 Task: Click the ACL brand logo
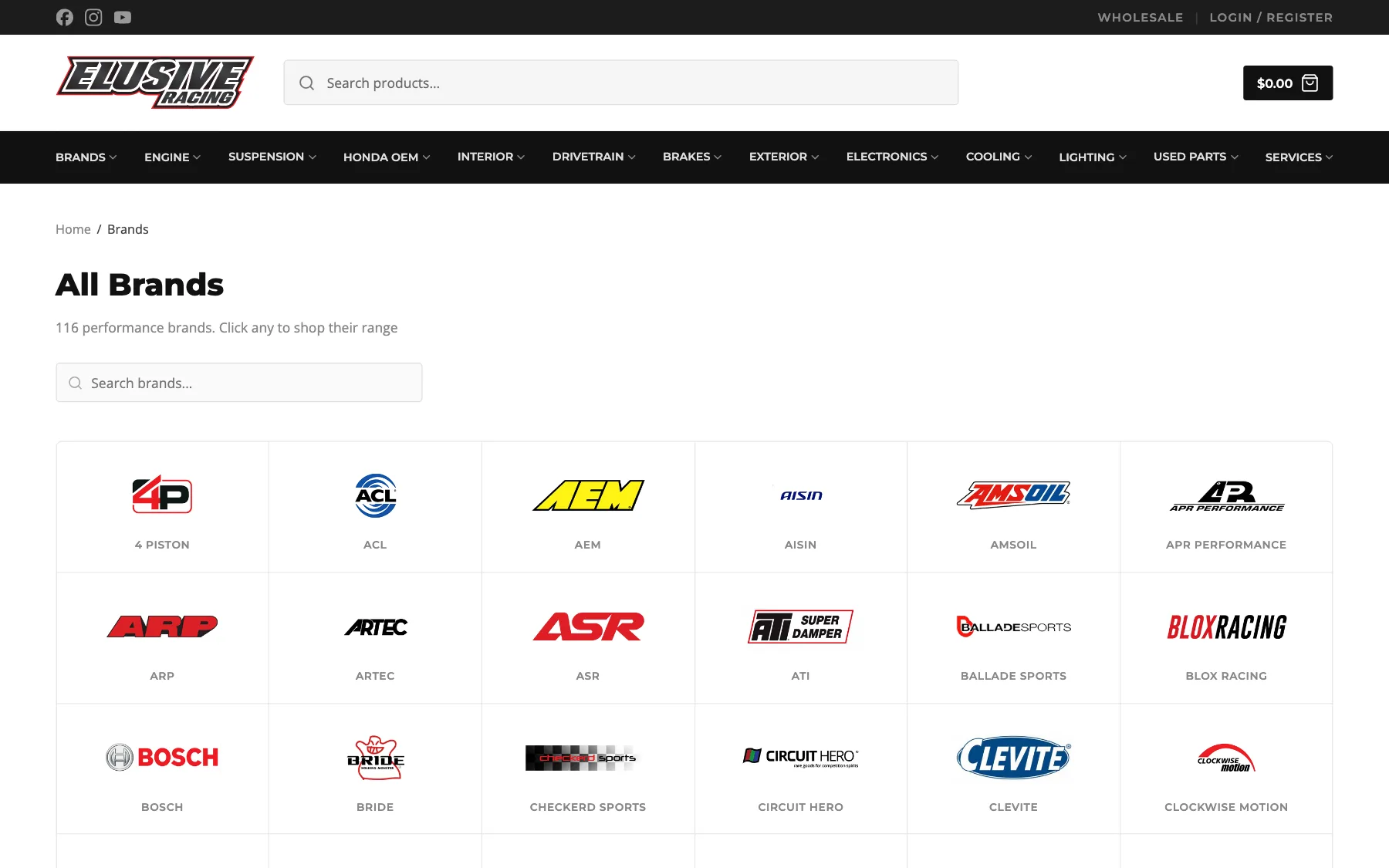tap(375, 495)
